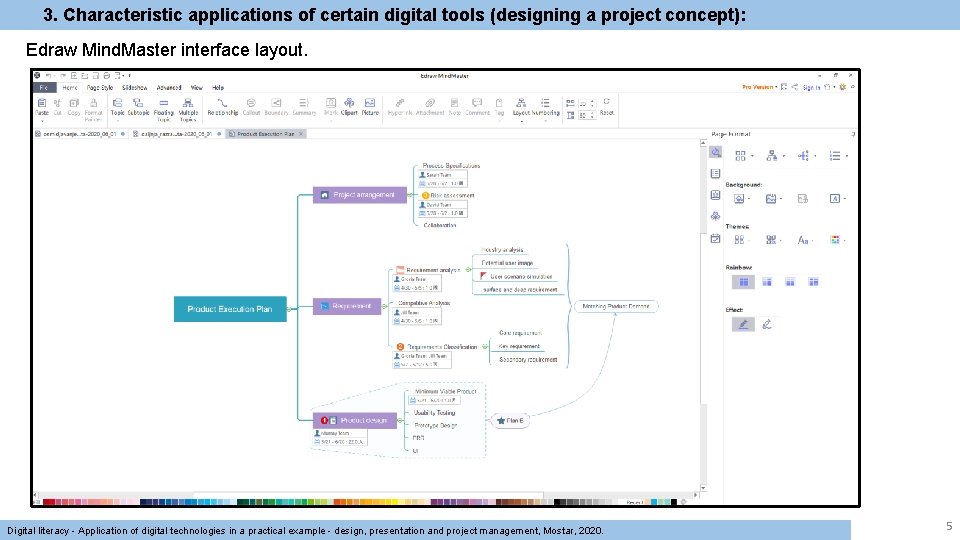The image size is (960, 540).
Task: Add Multiple Topics
Action: [188, 109]
